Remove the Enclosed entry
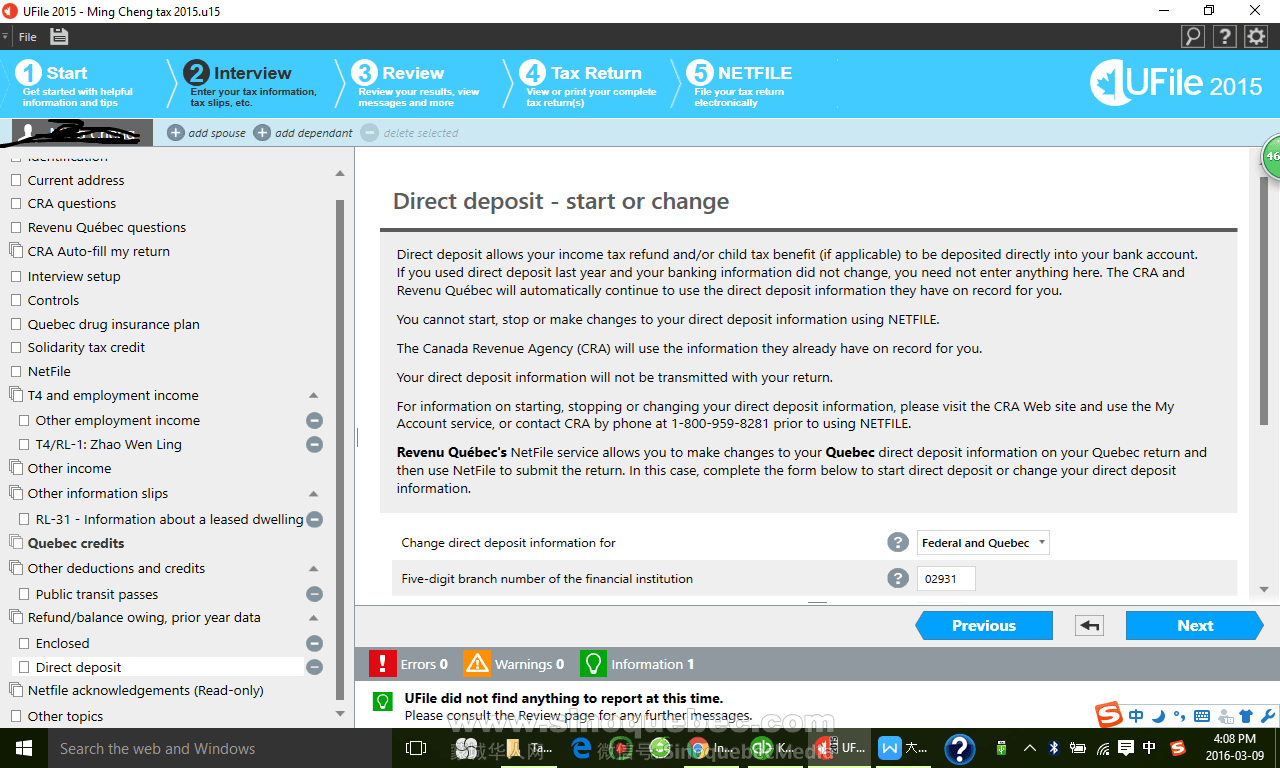This screenshot has height=768, width=1280. 314,643
